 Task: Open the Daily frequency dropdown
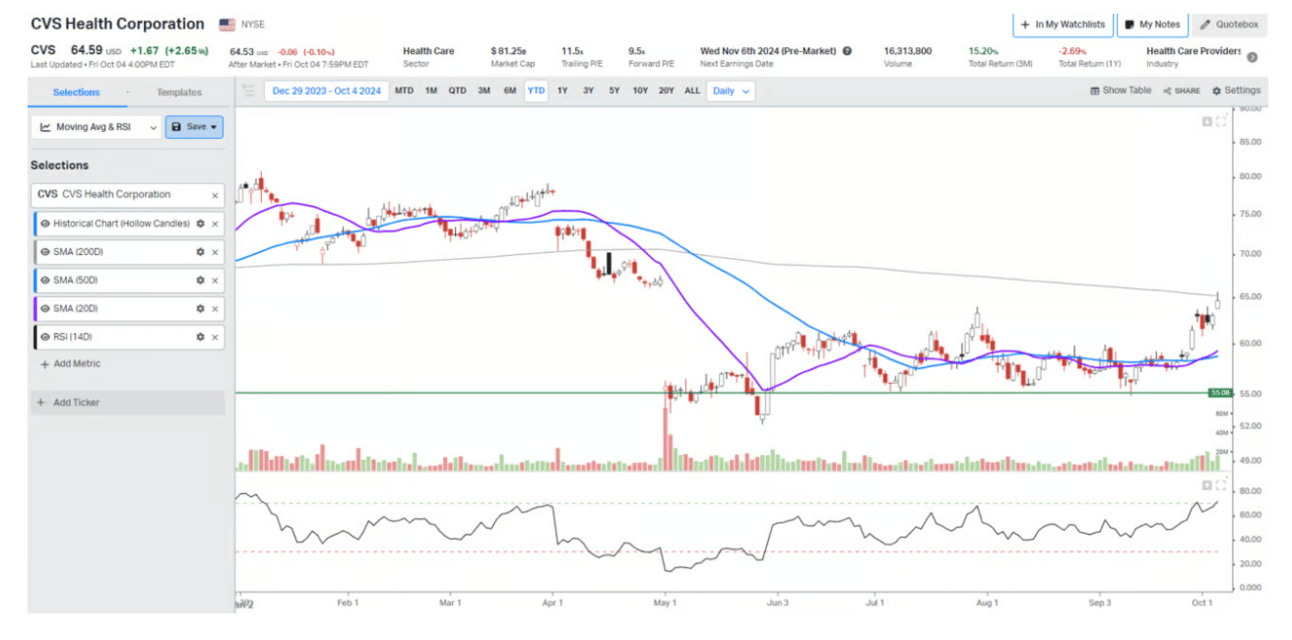730,91
